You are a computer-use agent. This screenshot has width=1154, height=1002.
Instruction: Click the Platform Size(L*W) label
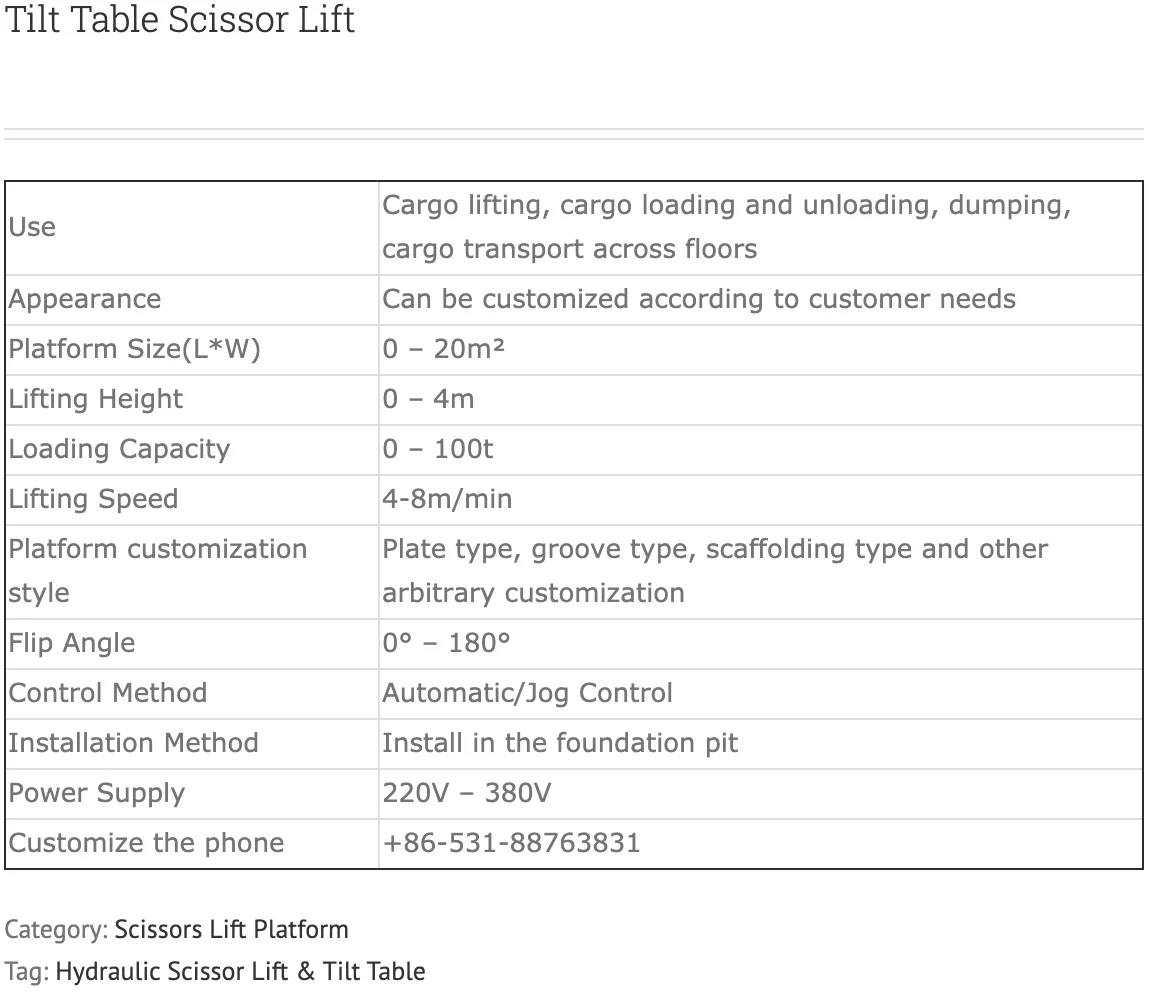(135, 349)
